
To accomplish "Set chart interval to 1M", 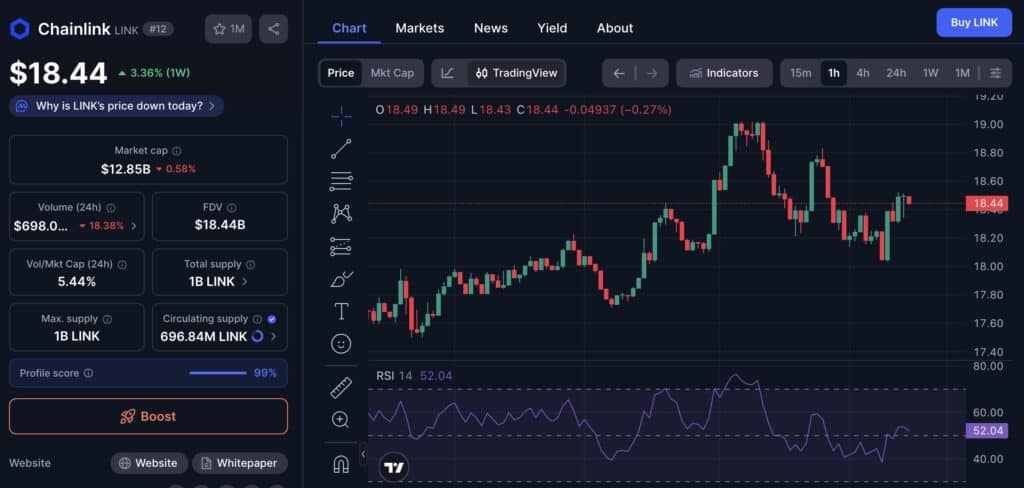I will (962, 73).
